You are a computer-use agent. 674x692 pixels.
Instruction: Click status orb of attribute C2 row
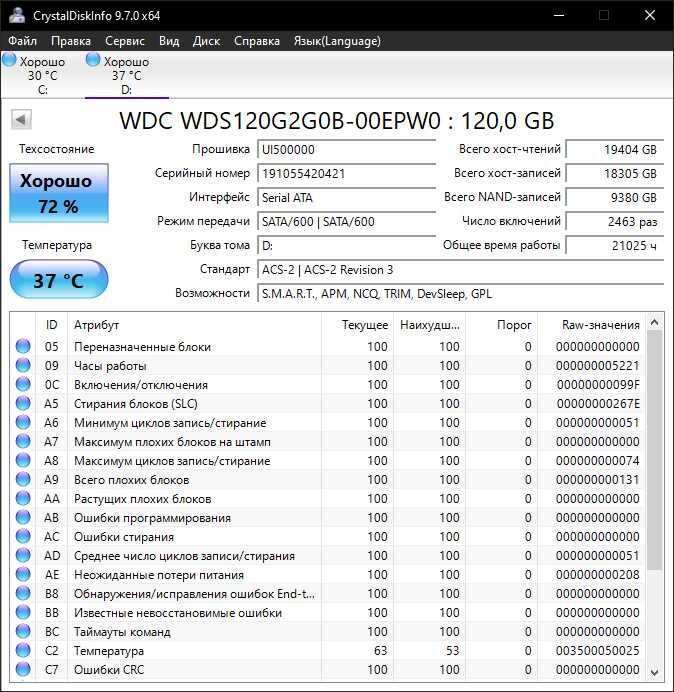pos(23,650)
